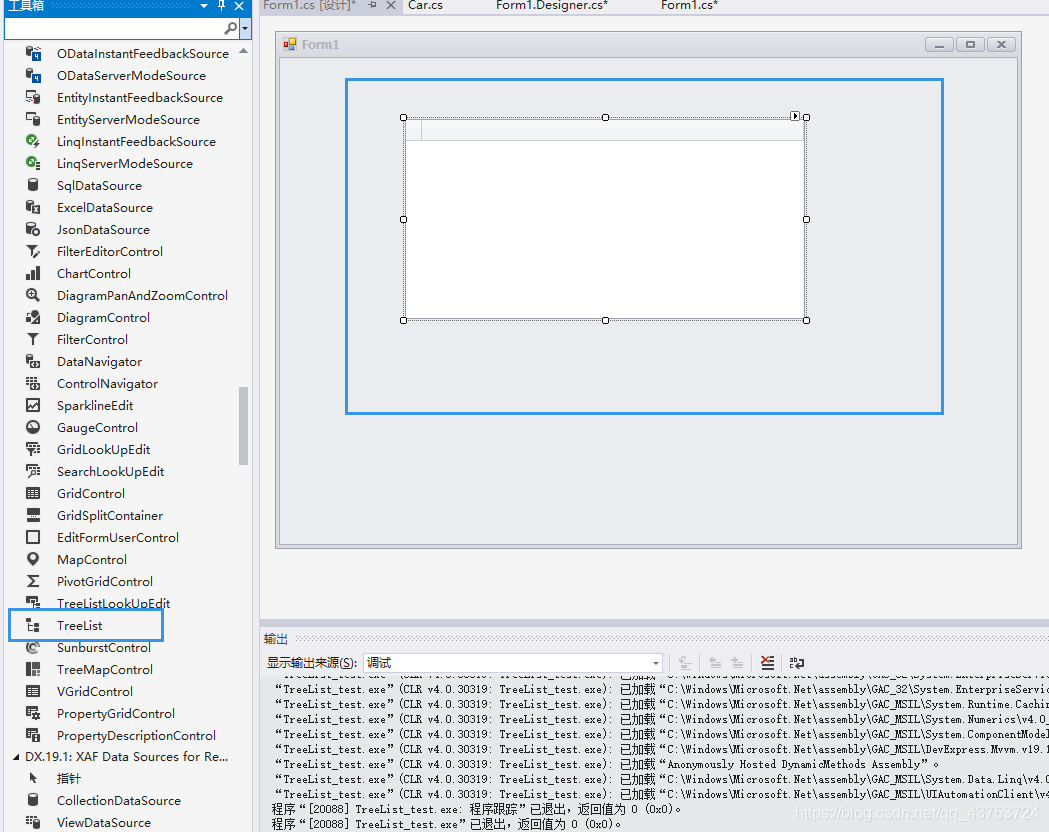Pick the ChartControl bar chart icon
Image resolution: width=1049 pixels, height=832 pixels.
(33, 274)
